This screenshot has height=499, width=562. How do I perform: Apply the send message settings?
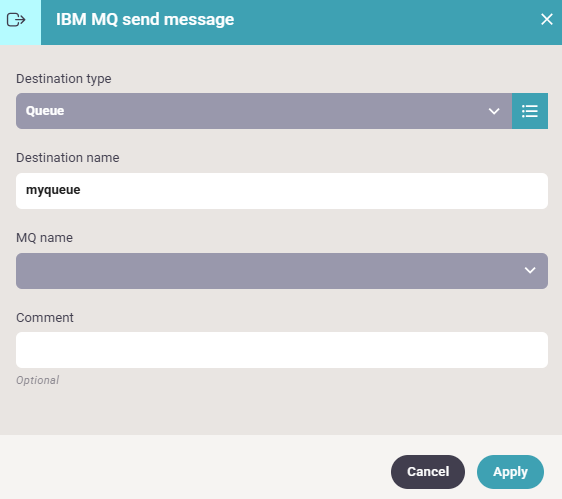[x=510, y=472]
